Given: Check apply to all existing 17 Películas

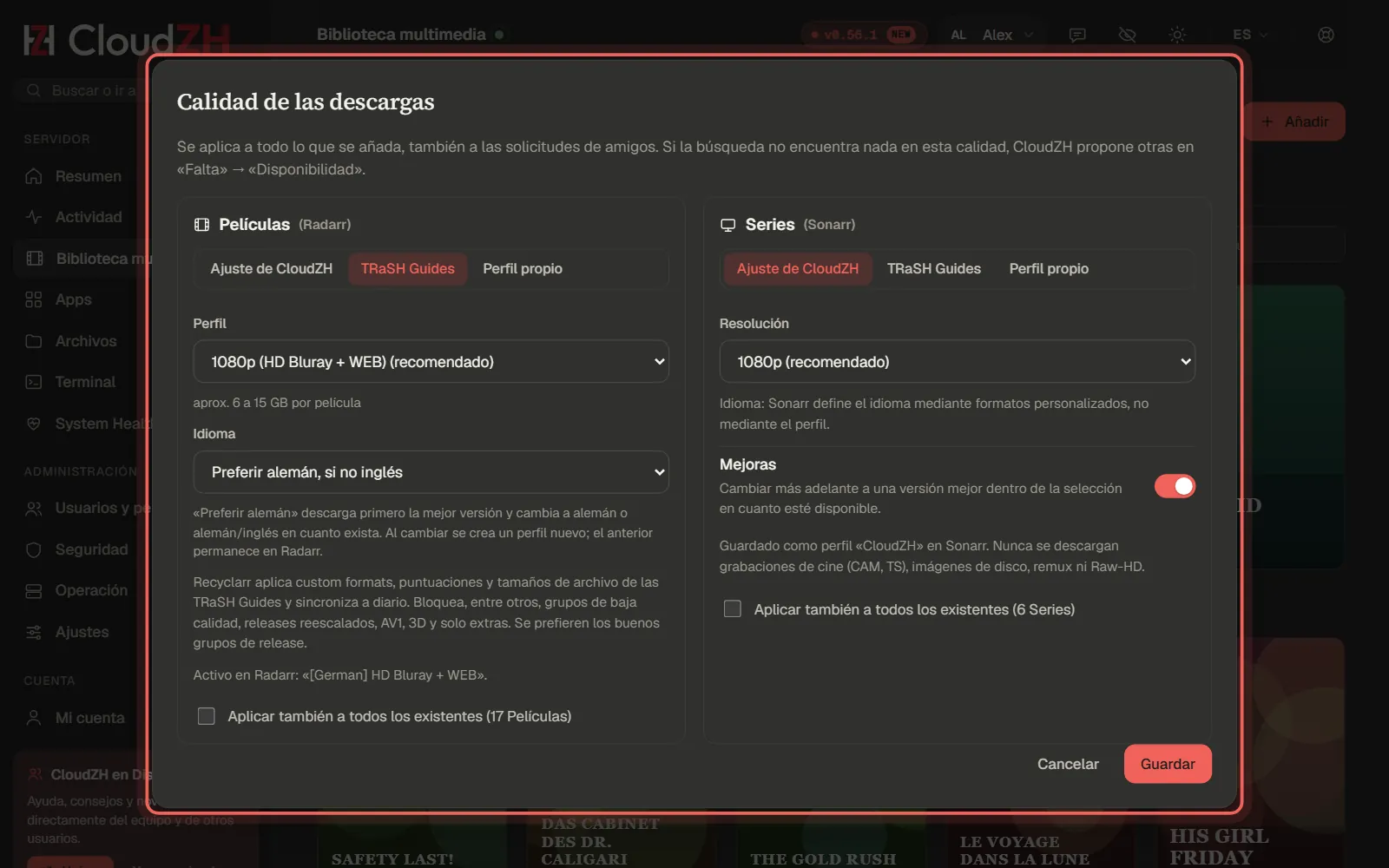Looking at the screenshot, I should [206, 716].
